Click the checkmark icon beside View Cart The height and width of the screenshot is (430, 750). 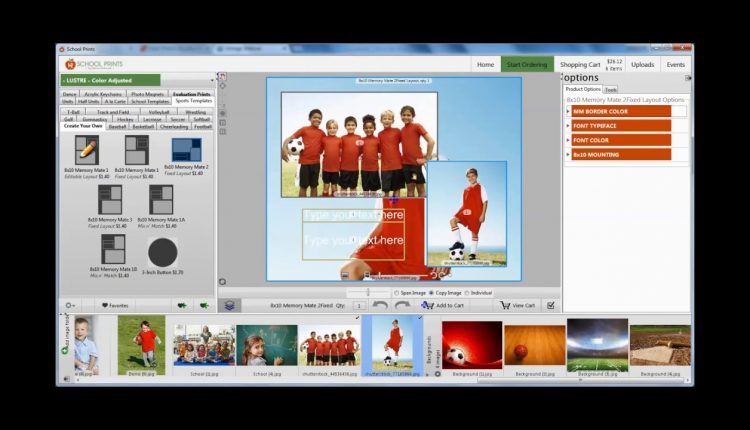551,305
